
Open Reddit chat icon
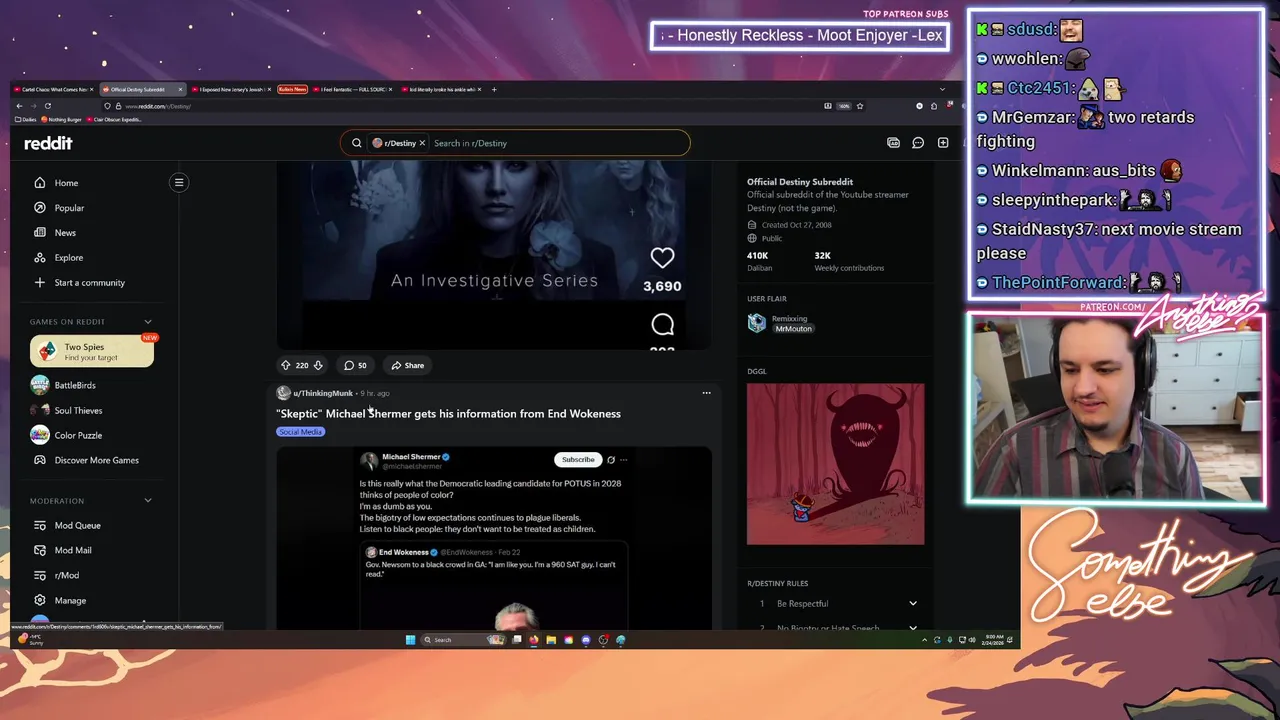(918, 143)
